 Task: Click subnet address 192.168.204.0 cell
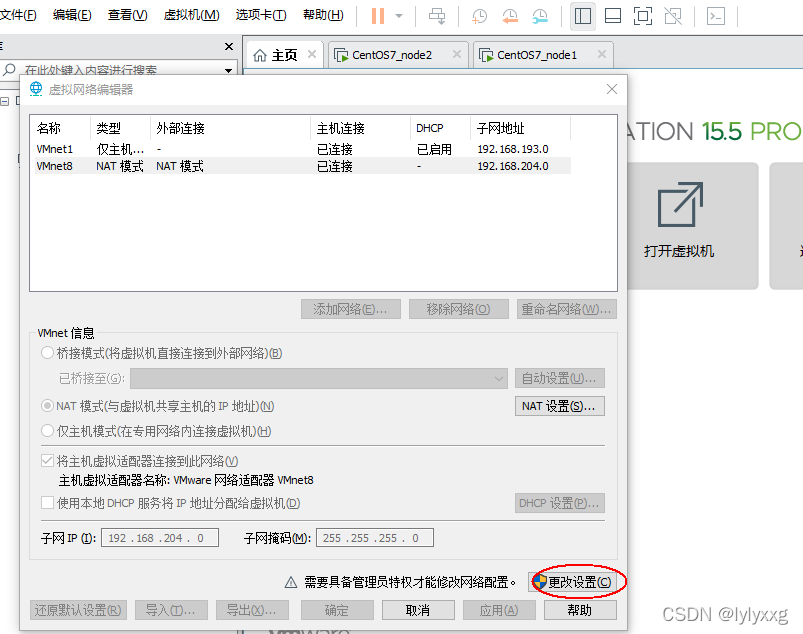(513, 166)
